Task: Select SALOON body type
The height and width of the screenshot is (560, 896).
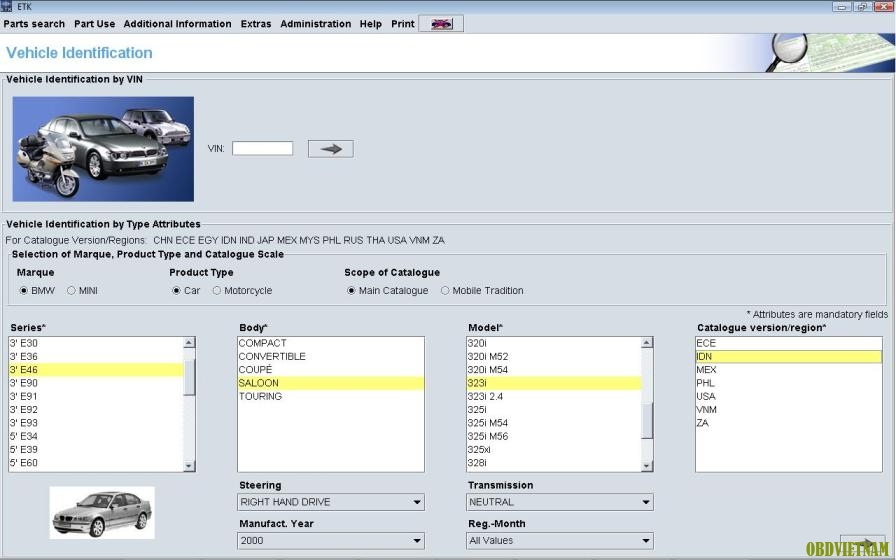Action: [331, 383]
